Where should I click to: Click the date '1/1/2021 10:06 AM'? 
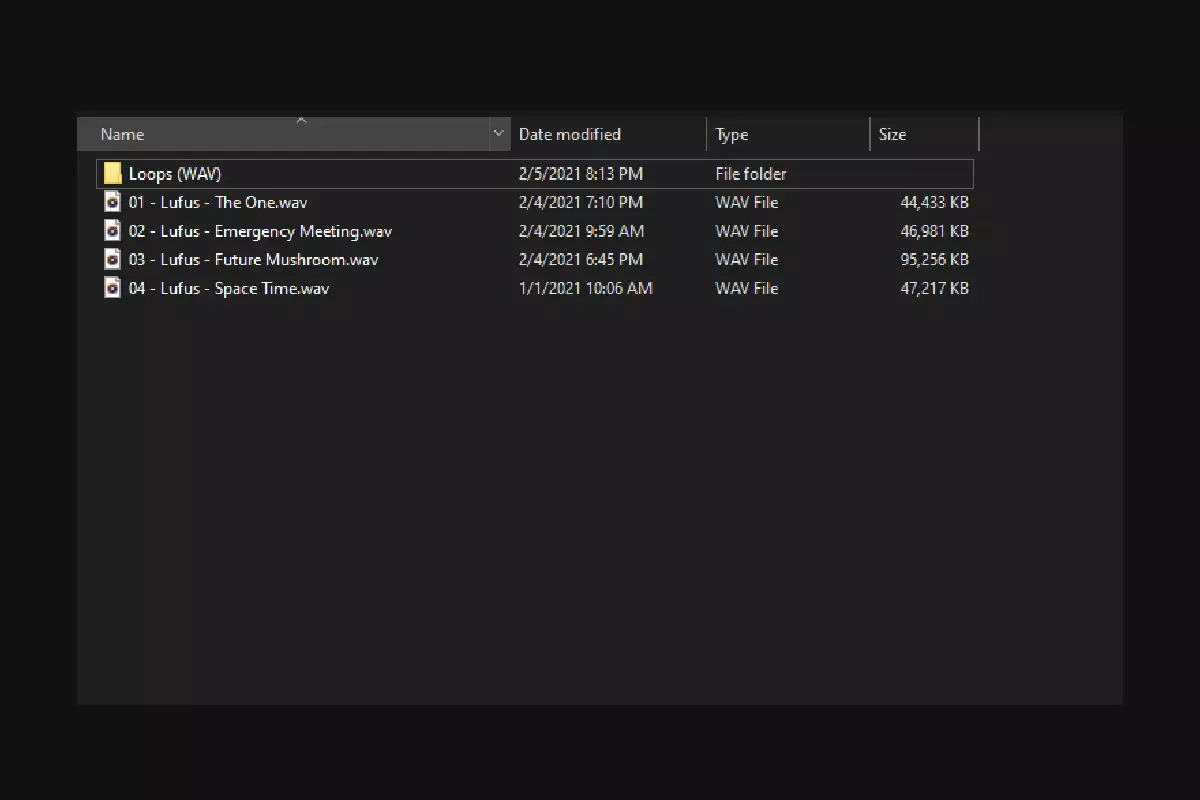[x=585, y=288]
